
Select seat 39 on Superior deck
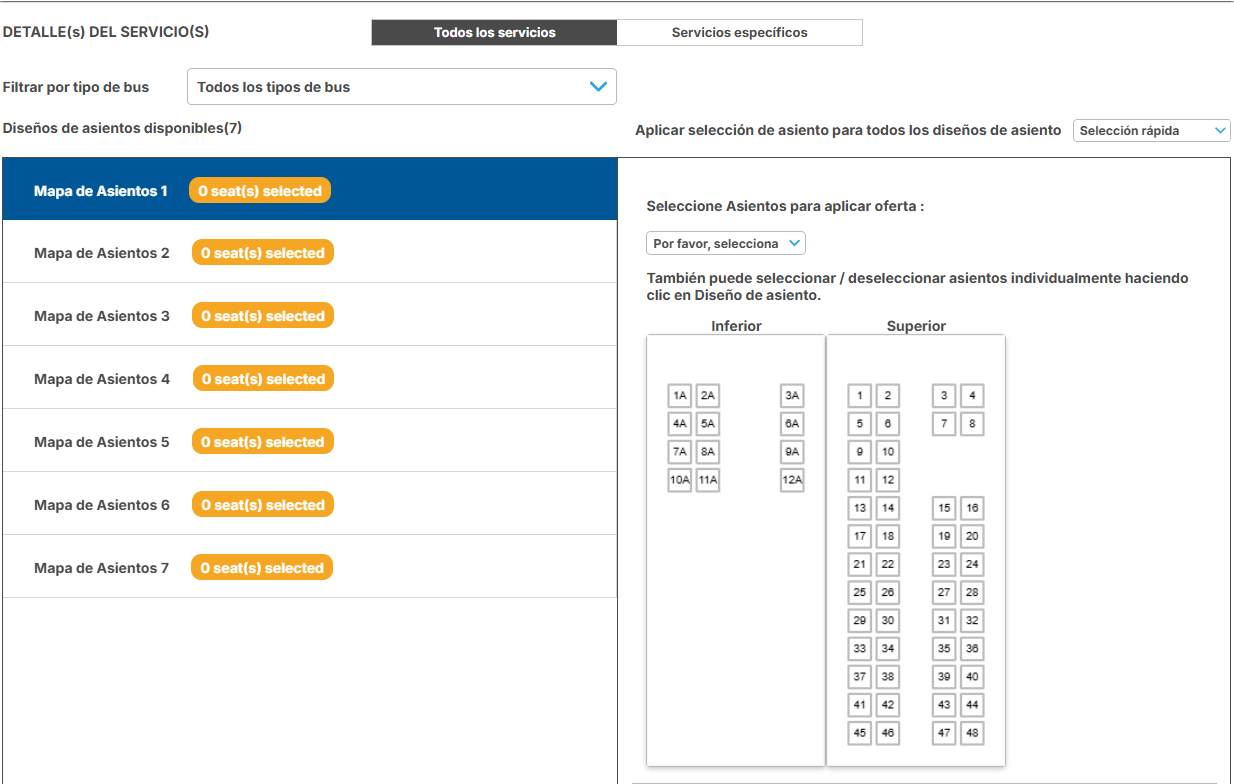pyautogui.click(x=944, y=677)
